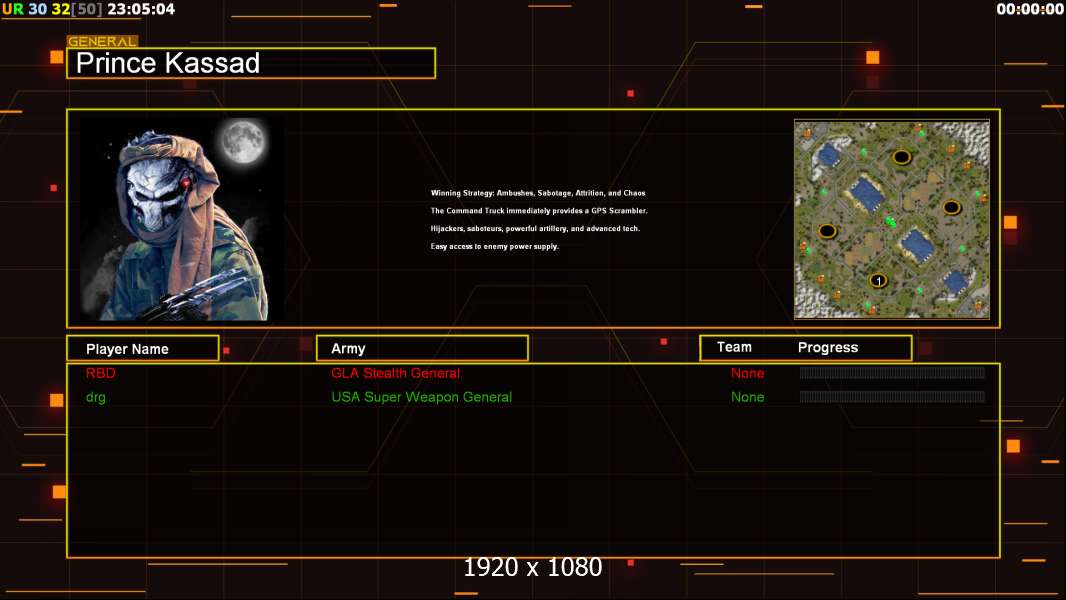Click GLA Stealth General army entry
The width and height of the screenshot is (1066, 600).
click(395, 373)
